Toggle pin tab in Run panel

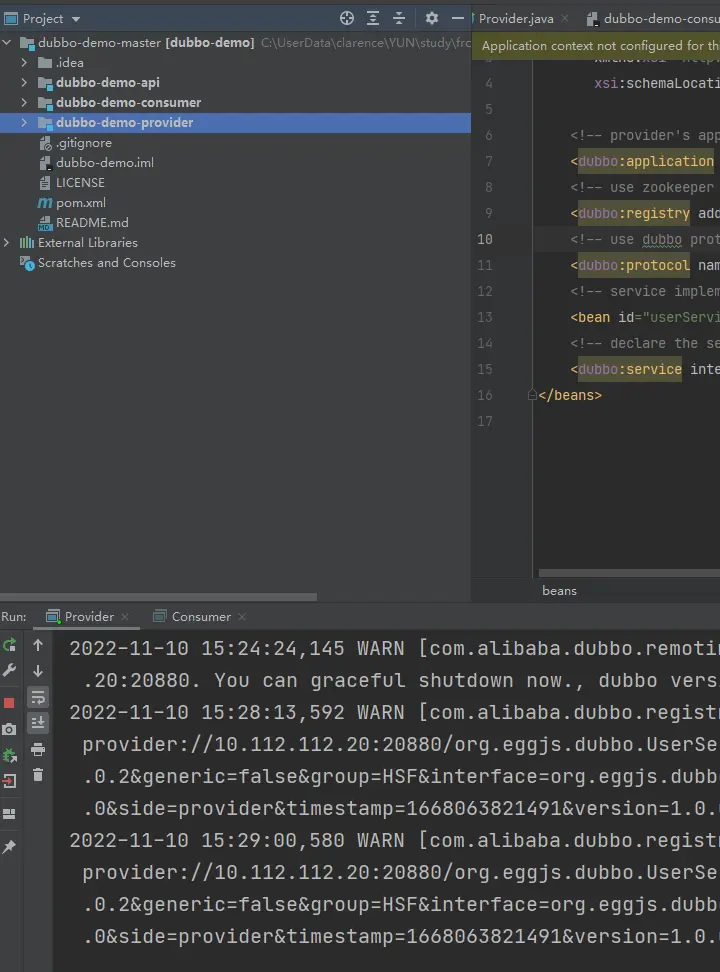click(x=10, y=847)
